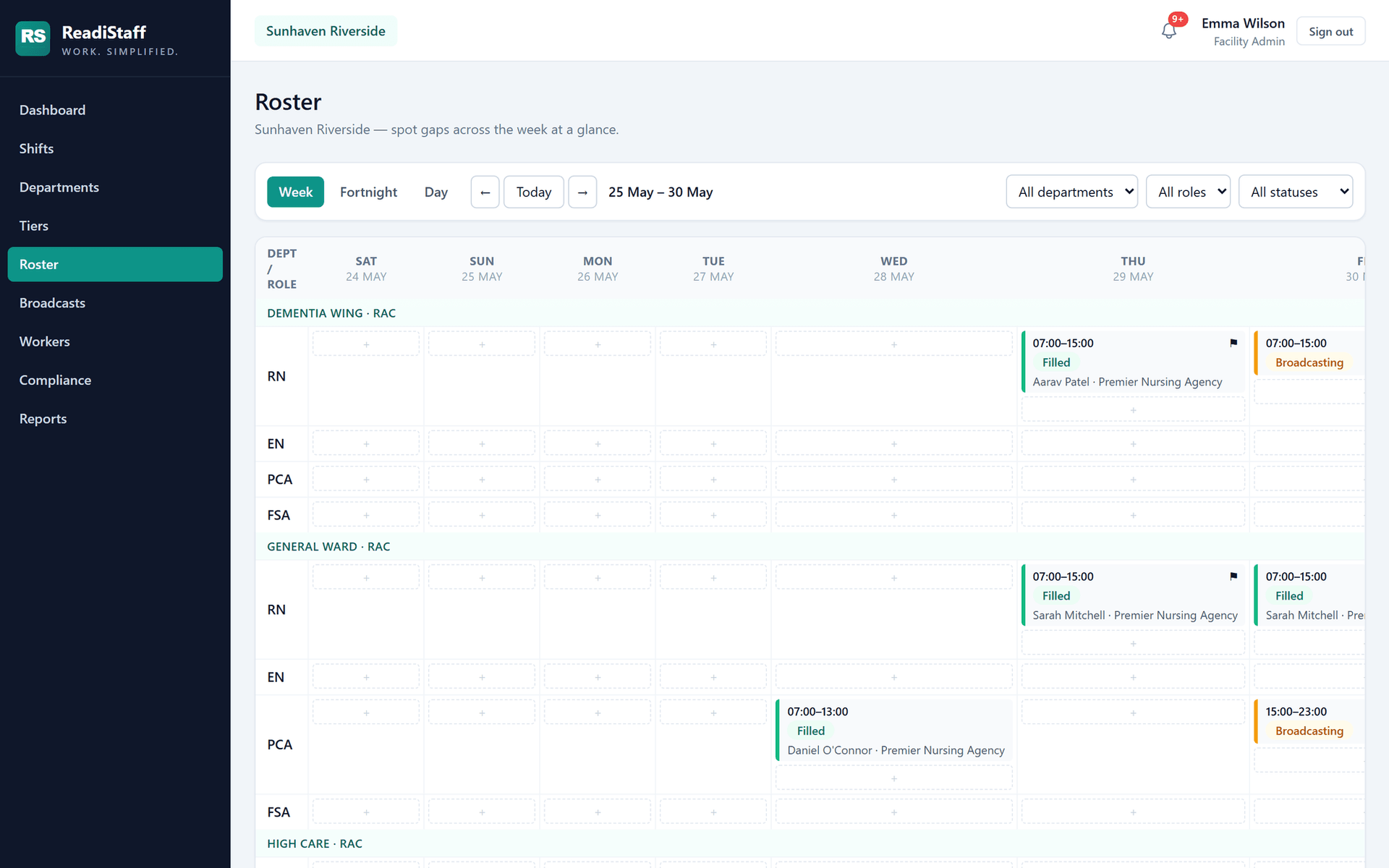Open Tiers in the sidebar
The height and width of the screenshot is (868, 1389).
click(x=115, y=226)
